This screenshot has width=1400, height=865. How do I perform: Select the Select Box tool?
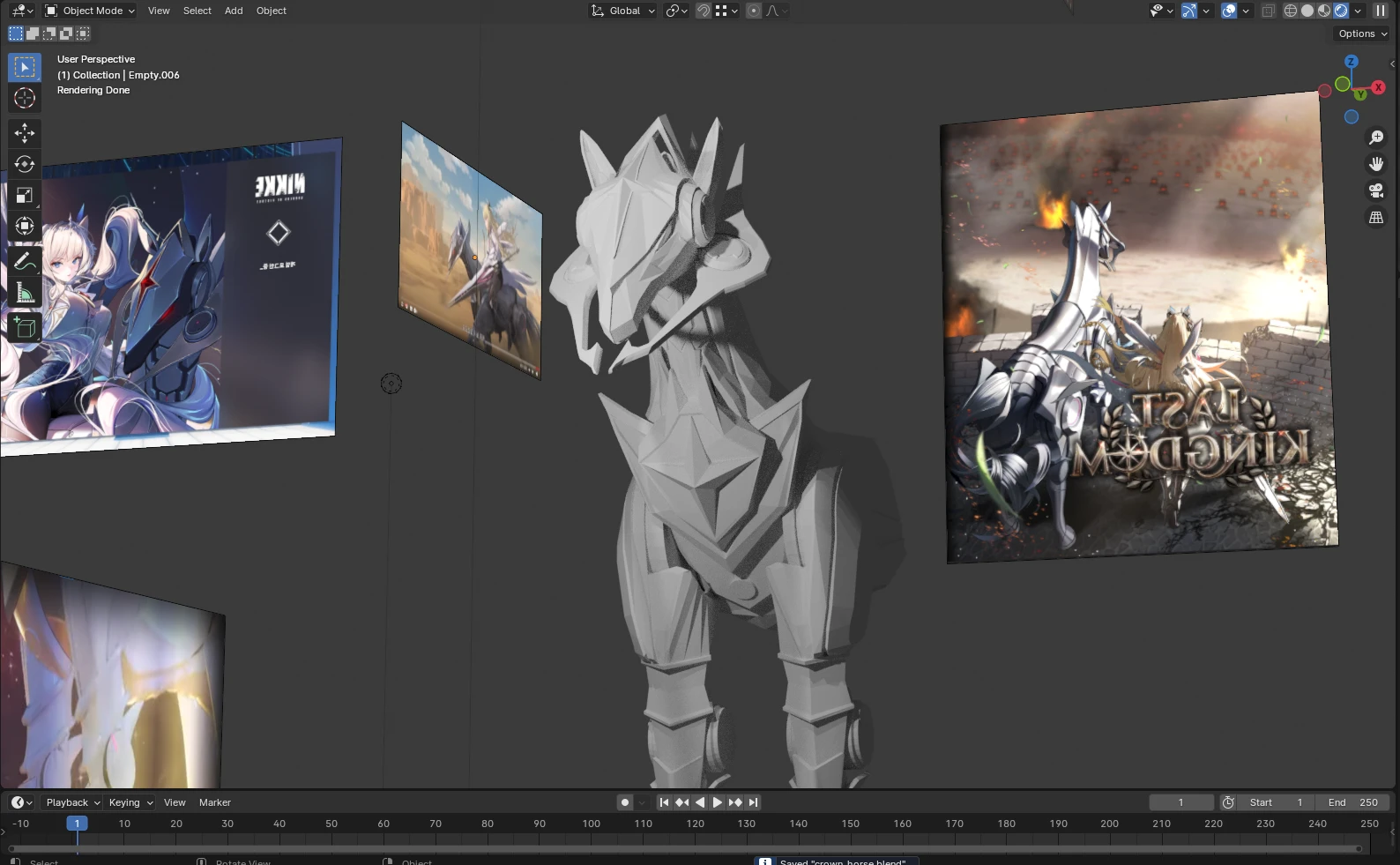pyautogui.click(x=25, y=67)
